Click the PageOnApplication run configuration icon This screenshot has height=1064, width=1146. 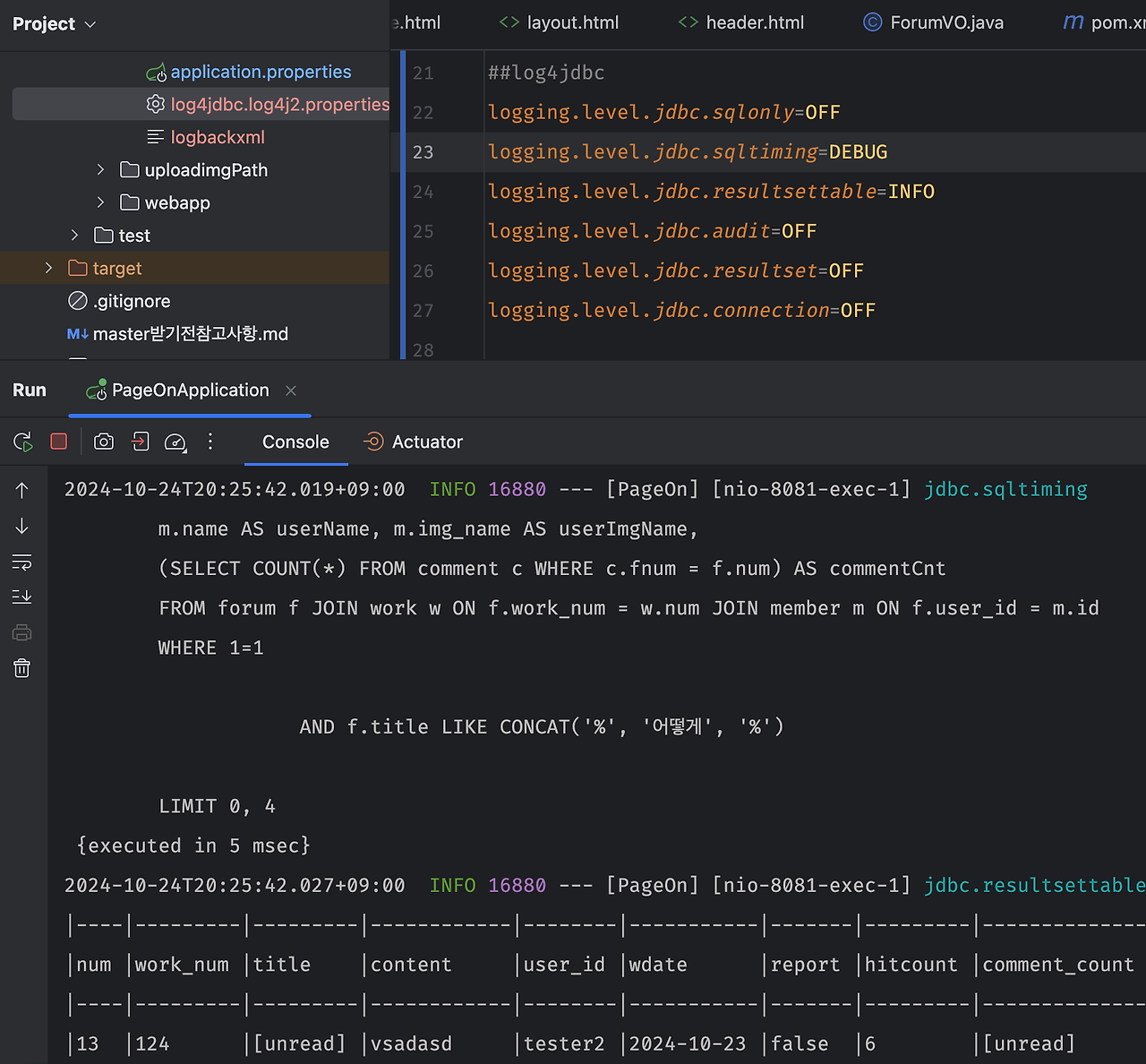[x=96, y=390]
